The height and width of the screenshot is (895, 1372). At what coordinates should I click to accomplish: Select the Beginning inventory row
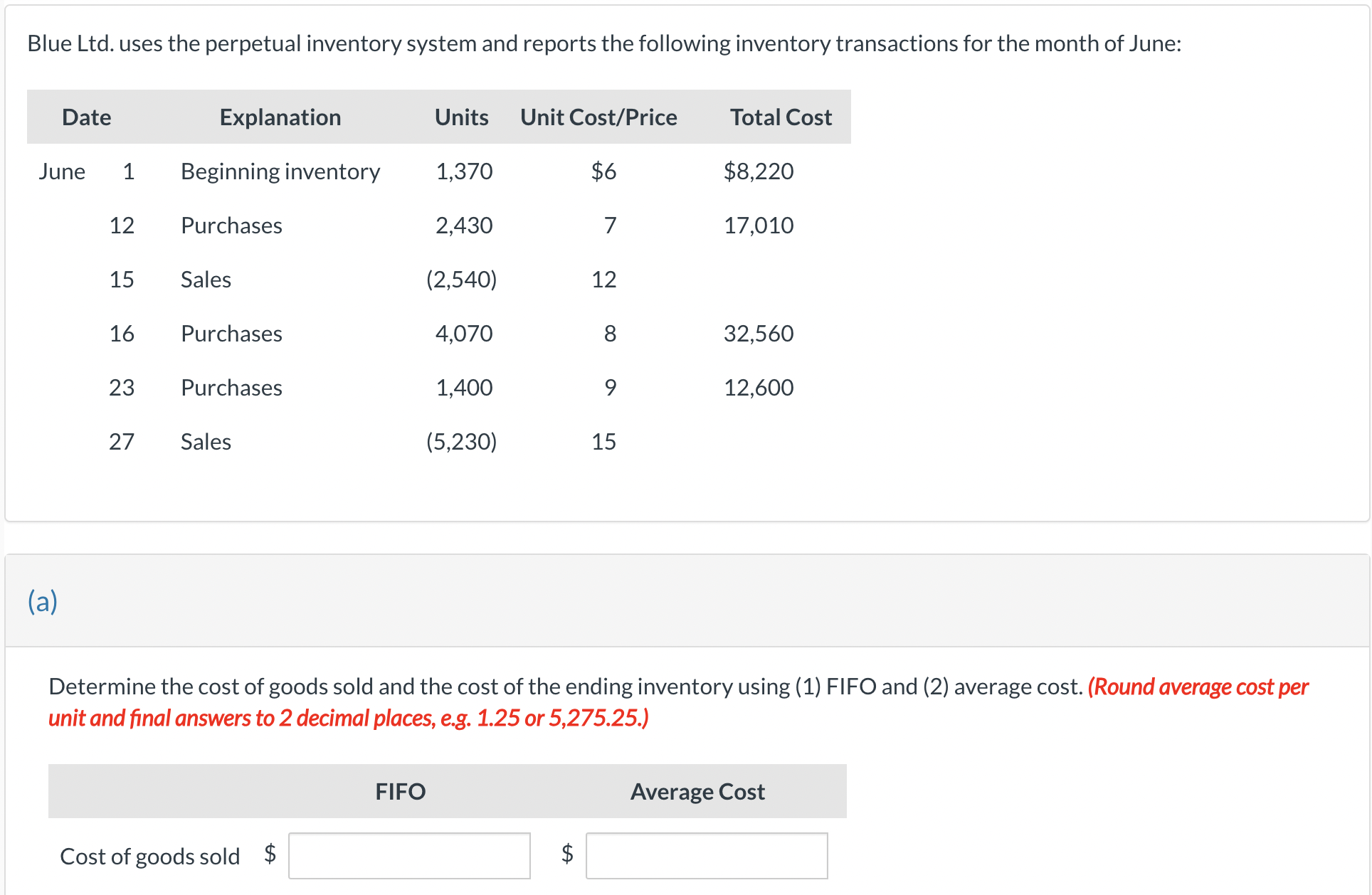(280, 171)
